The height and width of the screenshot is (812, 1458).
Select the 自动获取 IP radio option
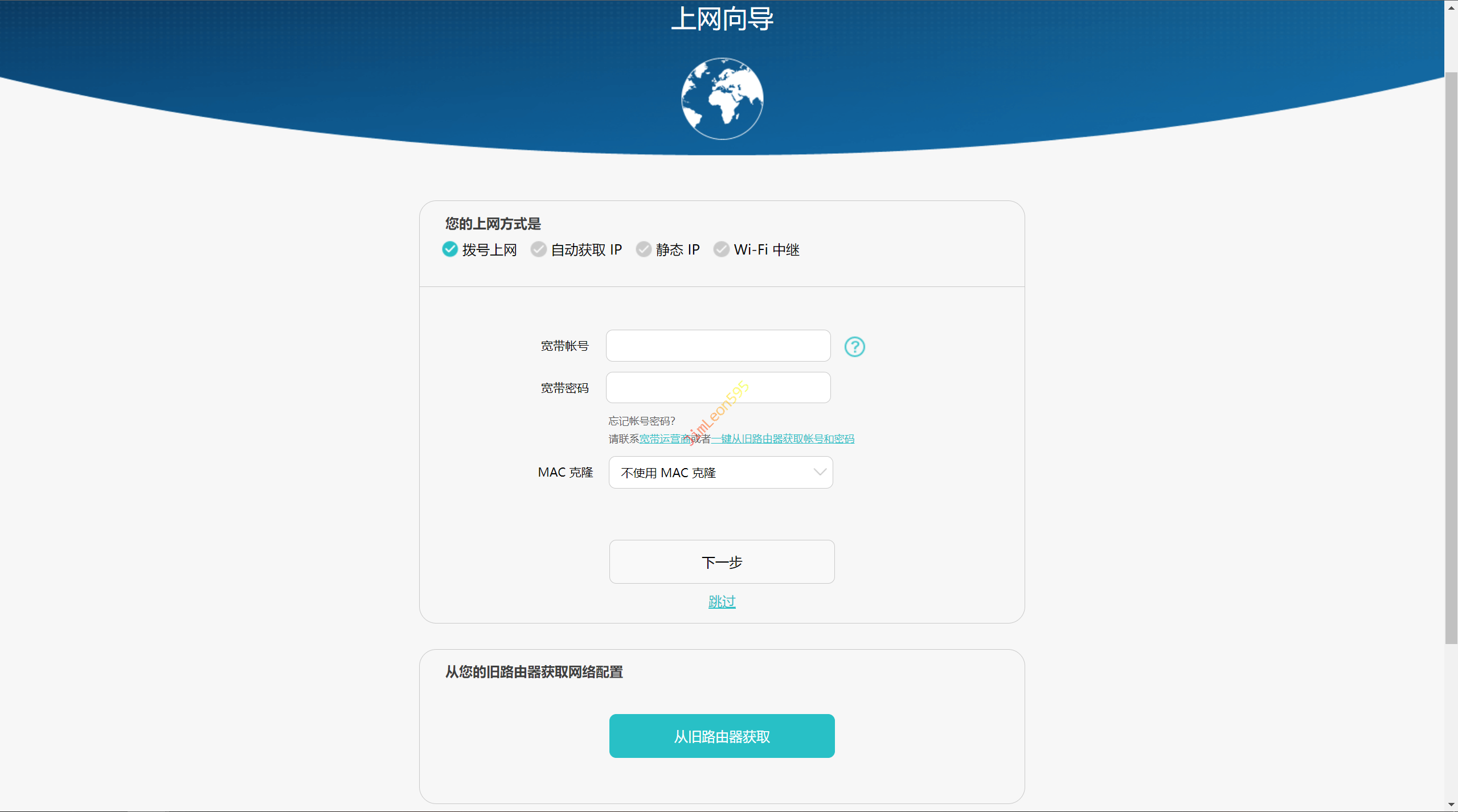coord(538,249)
